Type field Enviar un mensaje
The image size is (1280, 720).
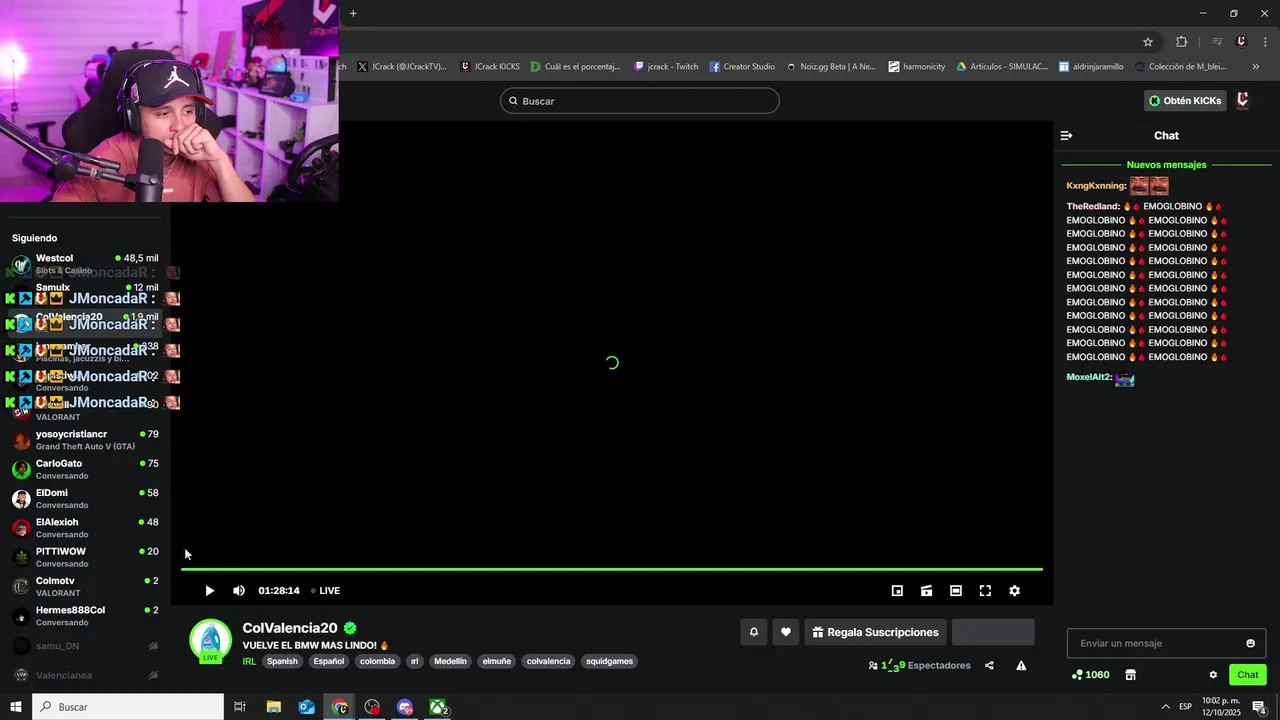(1166, 643)
